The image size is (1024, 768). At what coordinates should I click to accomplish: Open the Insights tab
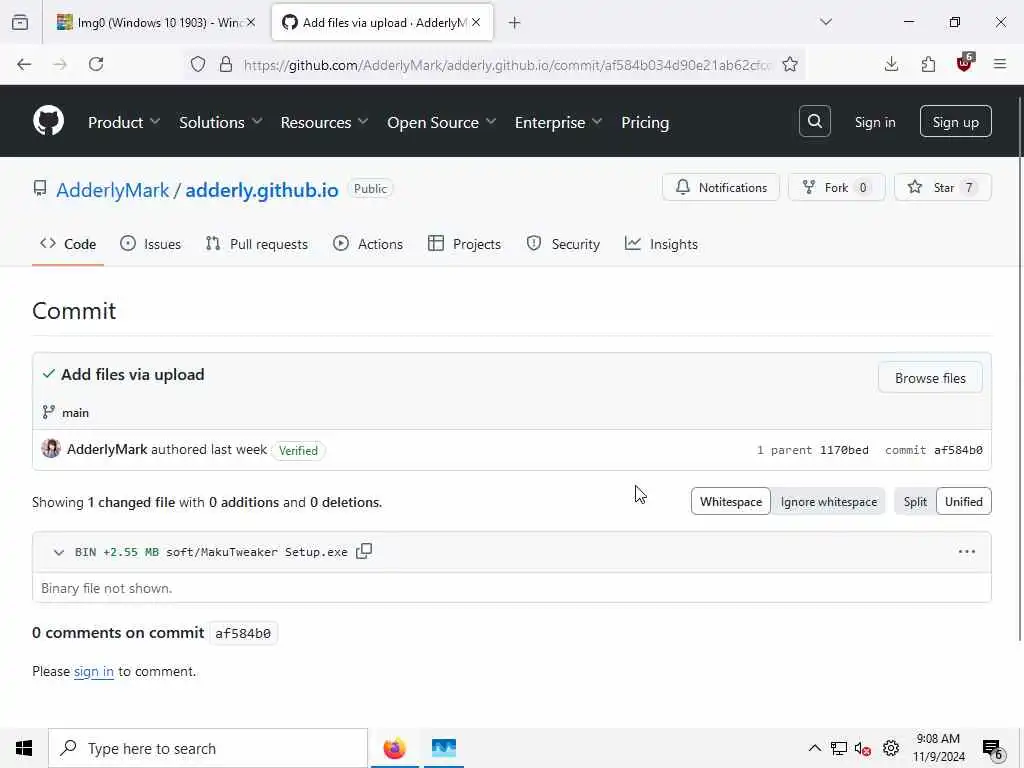(x=661, y=244)
